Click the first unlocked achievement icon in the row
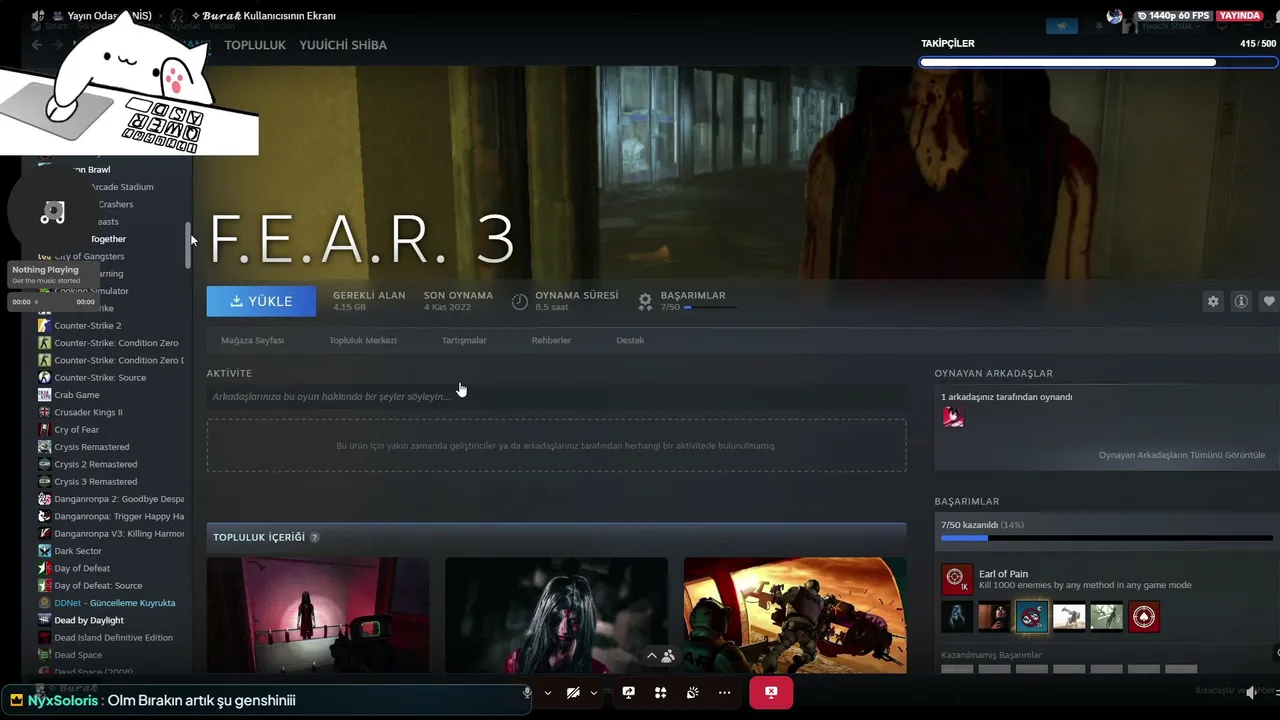Screen dimensions: 1280x720 click(x=957, y=617)
